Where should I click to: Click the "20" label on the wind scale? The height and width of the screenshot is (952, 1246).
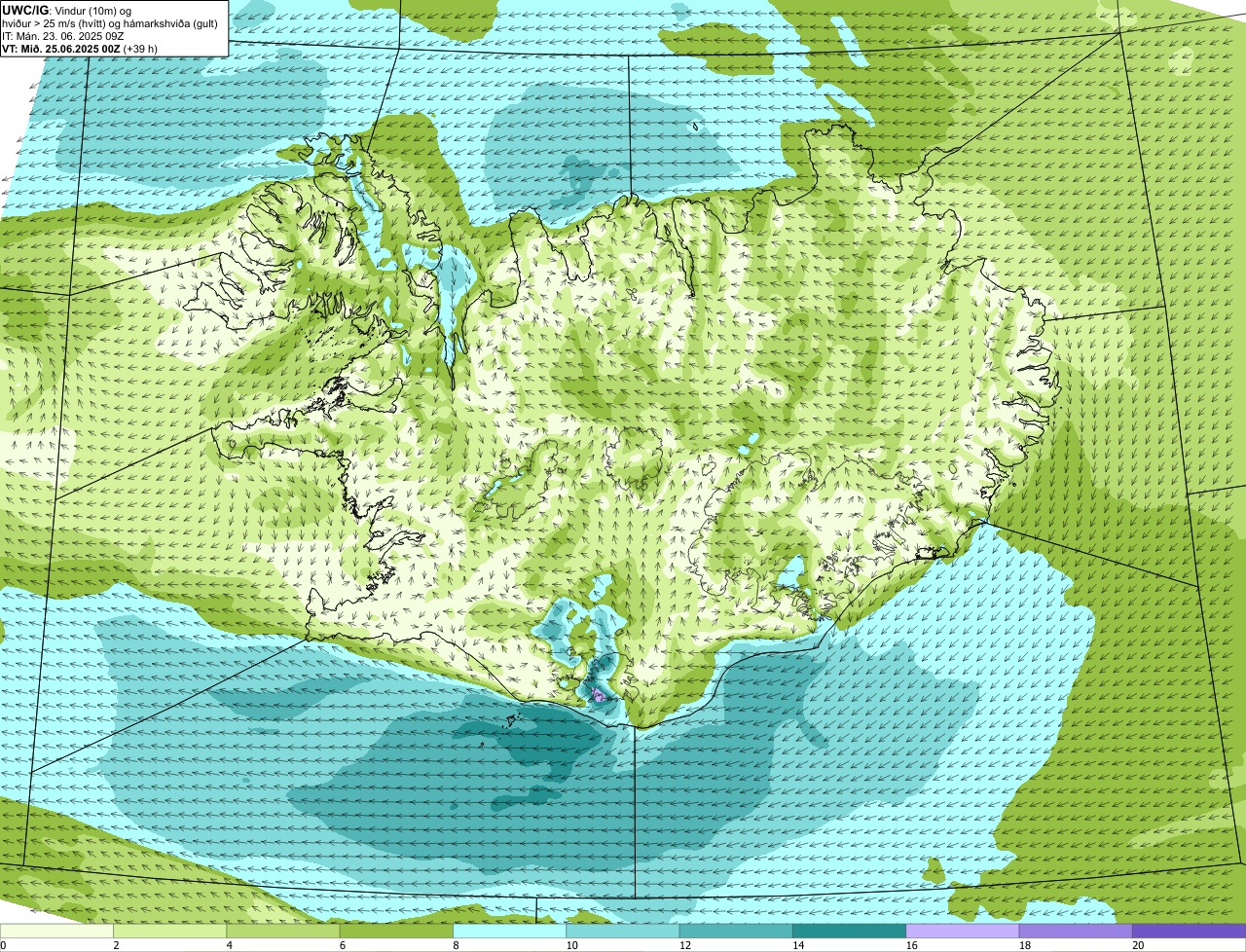(x=1138, y=945)
